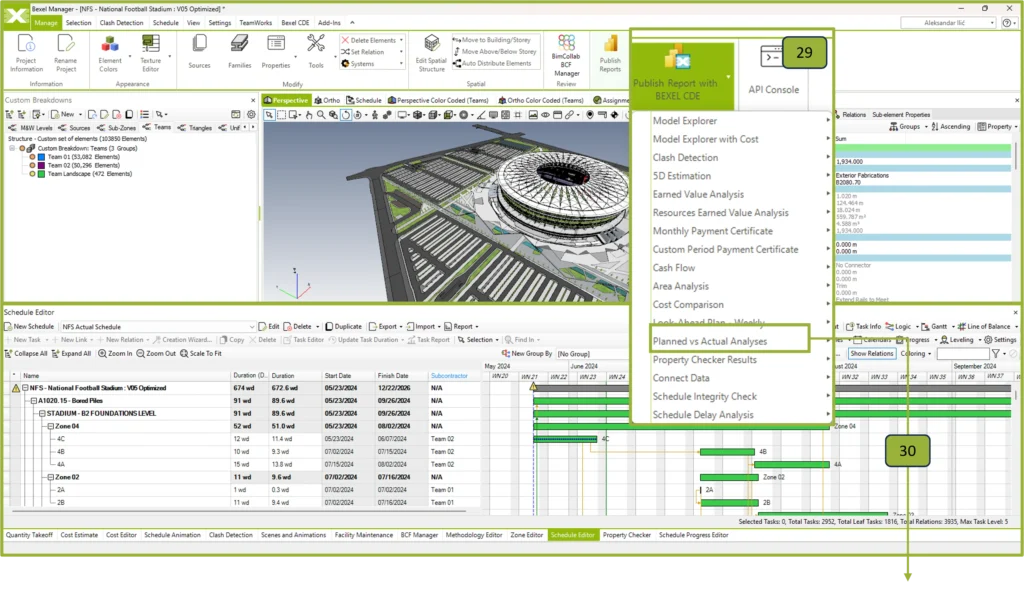The width and height of the screenshot is (1024, 590).
Task: Click Collapse All in Schedule Editor
Action: [x=26, y=353]
